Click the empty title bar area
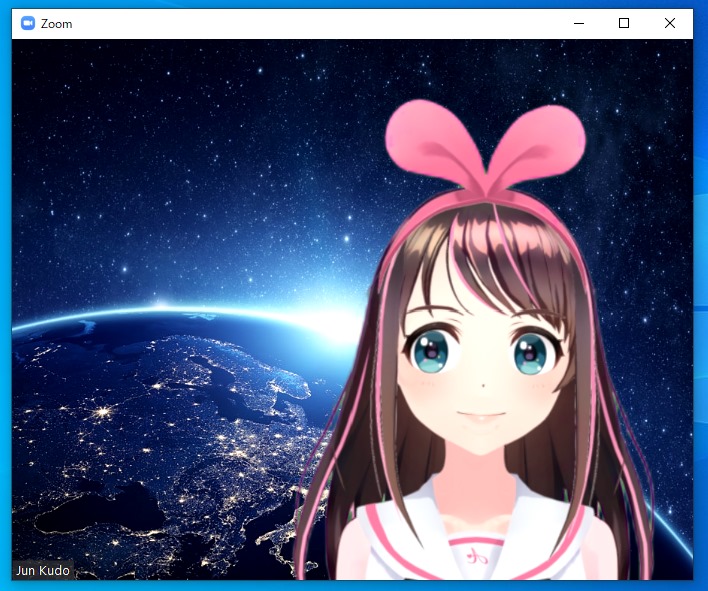Screen dimensions: 708x591 click(x=300, y=23)
